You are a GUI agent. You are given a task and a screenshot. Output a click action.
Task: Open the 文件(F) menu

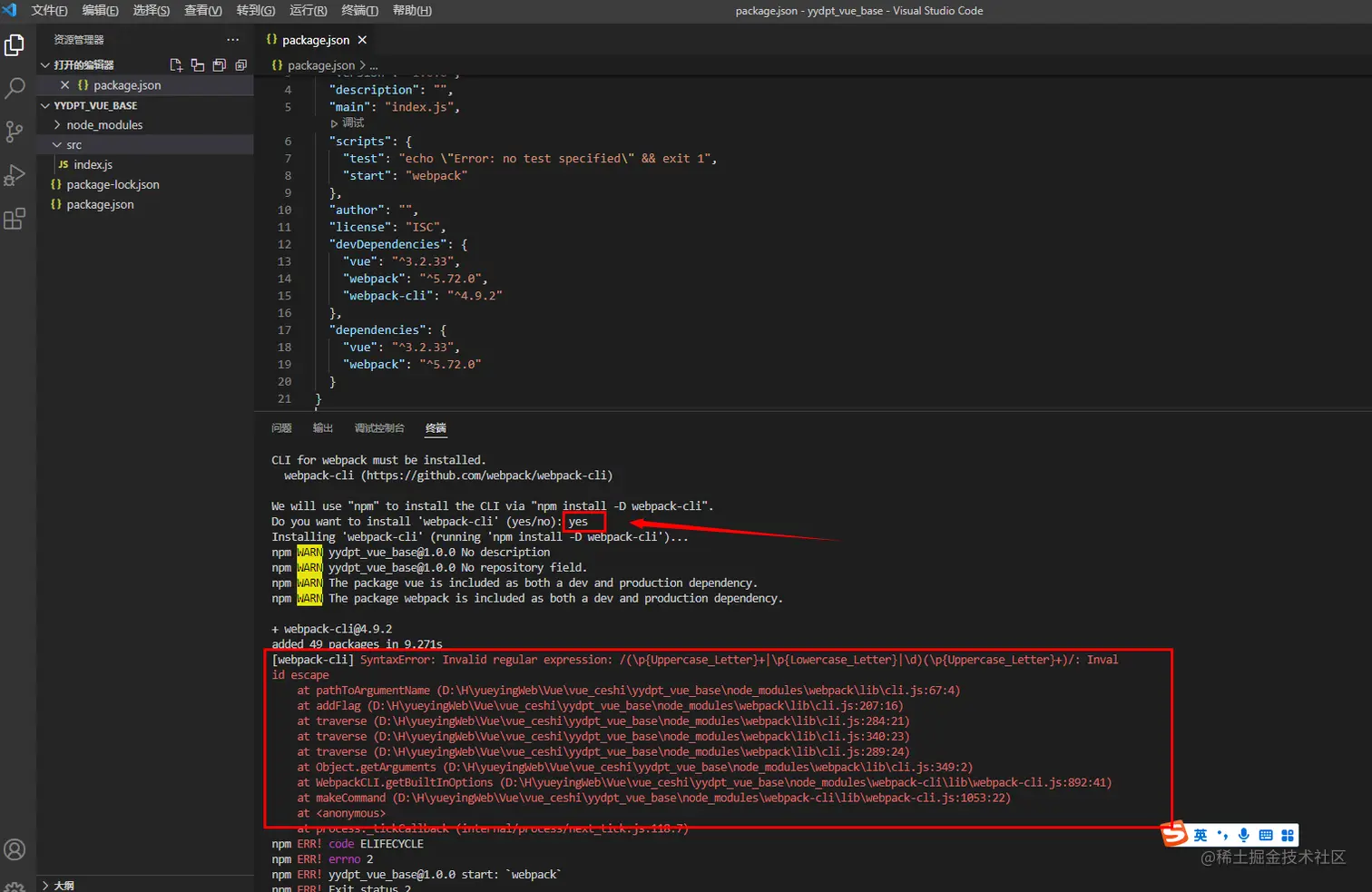(49, 11)
